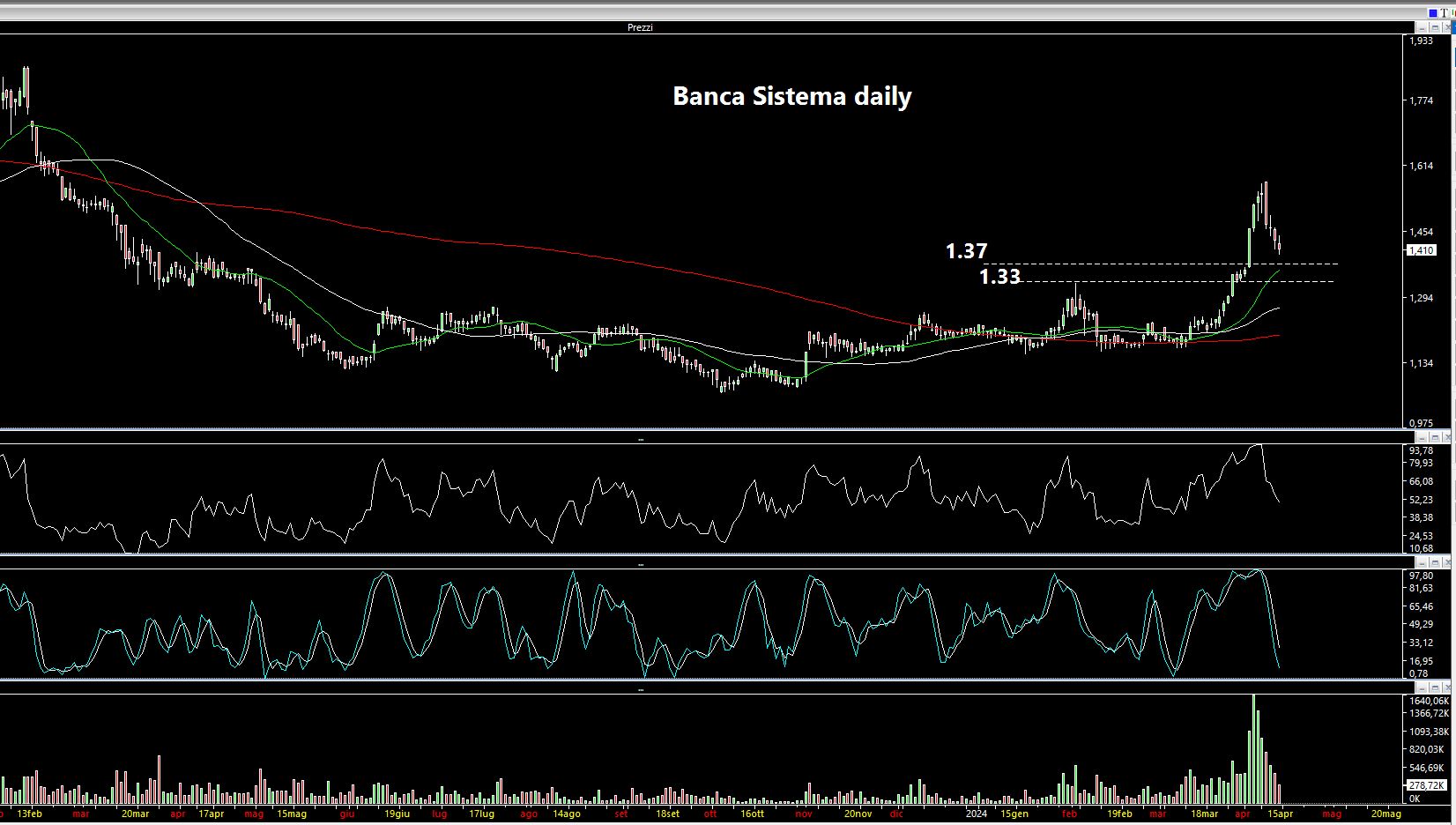Click the 15gen date label
Image resolution: width=1456 pixels, height=825 pixels.
[1014, 814]
